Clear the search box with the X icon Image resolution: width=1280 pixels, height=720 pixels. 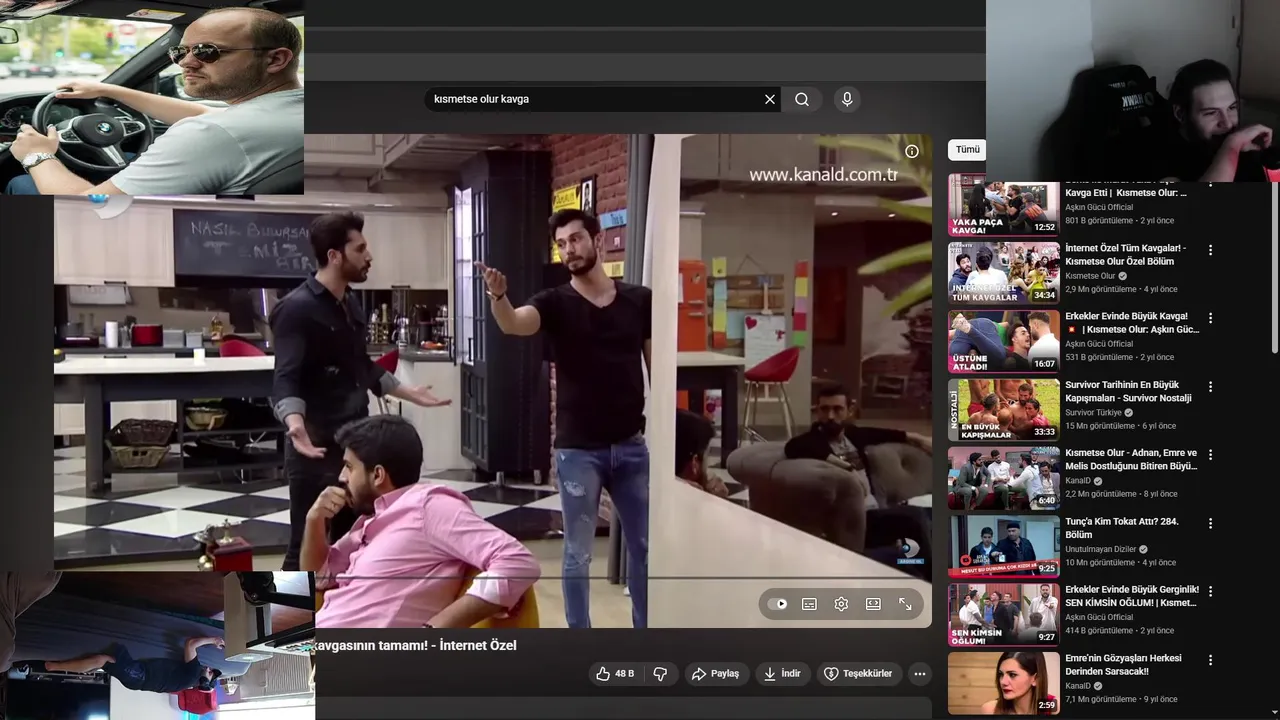(x=770, y=99)
